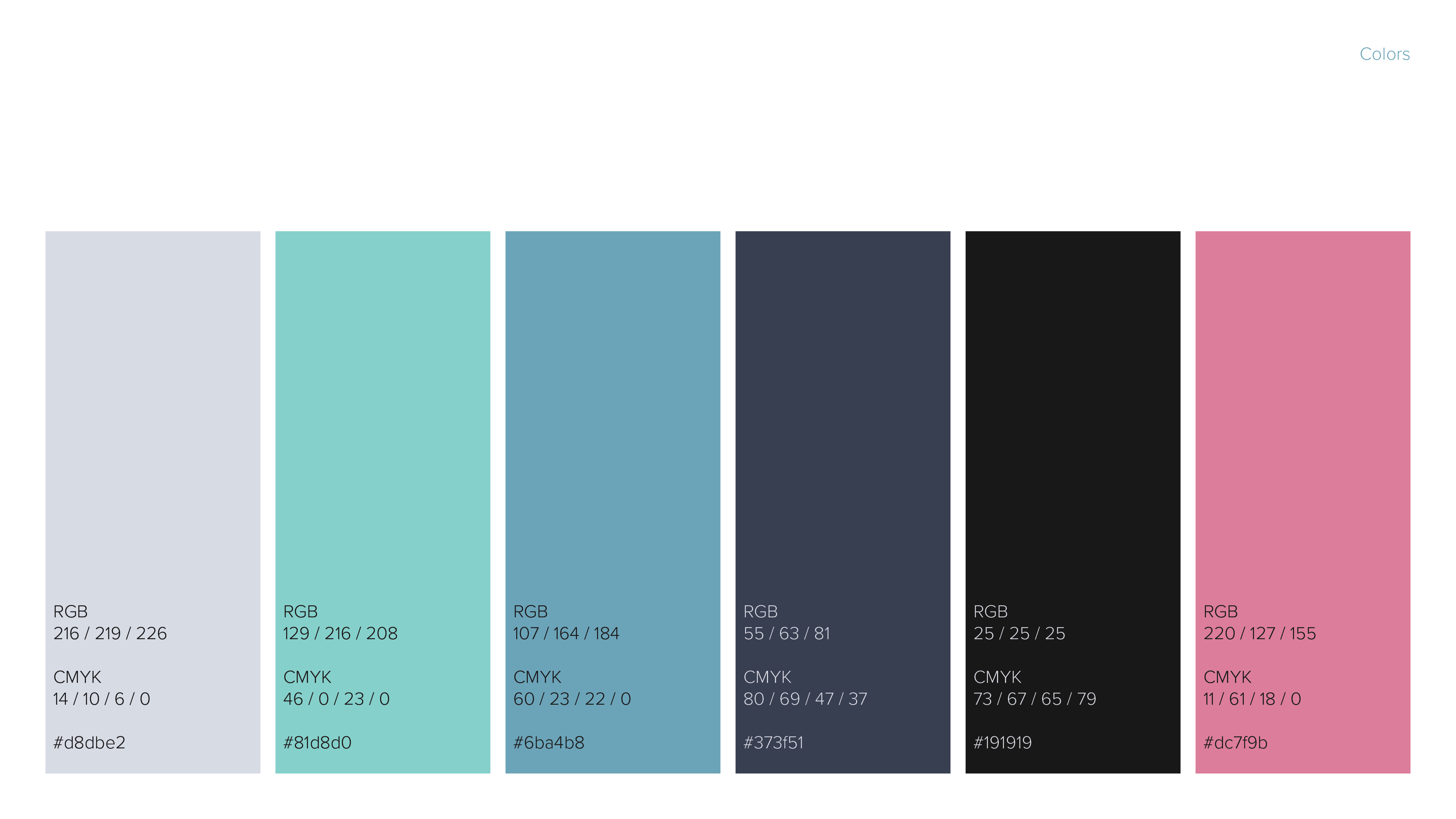This screenshot has width=1456, height=819.
Task: Click CMYK value 14 / 10 / 6 / 0
Action: click(x=102, y=699)
